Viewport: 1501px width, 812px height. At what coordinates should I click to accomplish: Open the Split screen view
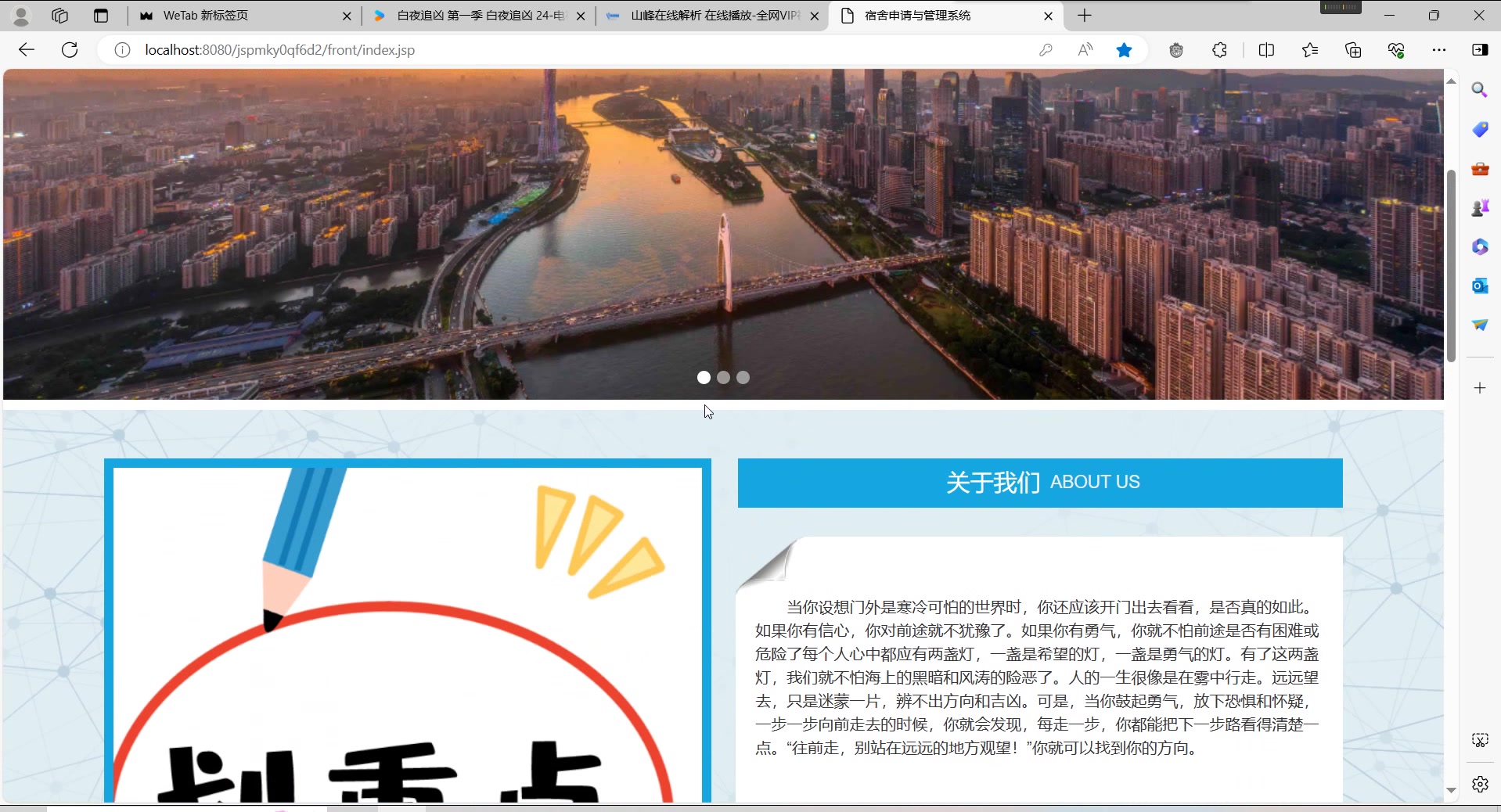click(x=1266, y=50)
